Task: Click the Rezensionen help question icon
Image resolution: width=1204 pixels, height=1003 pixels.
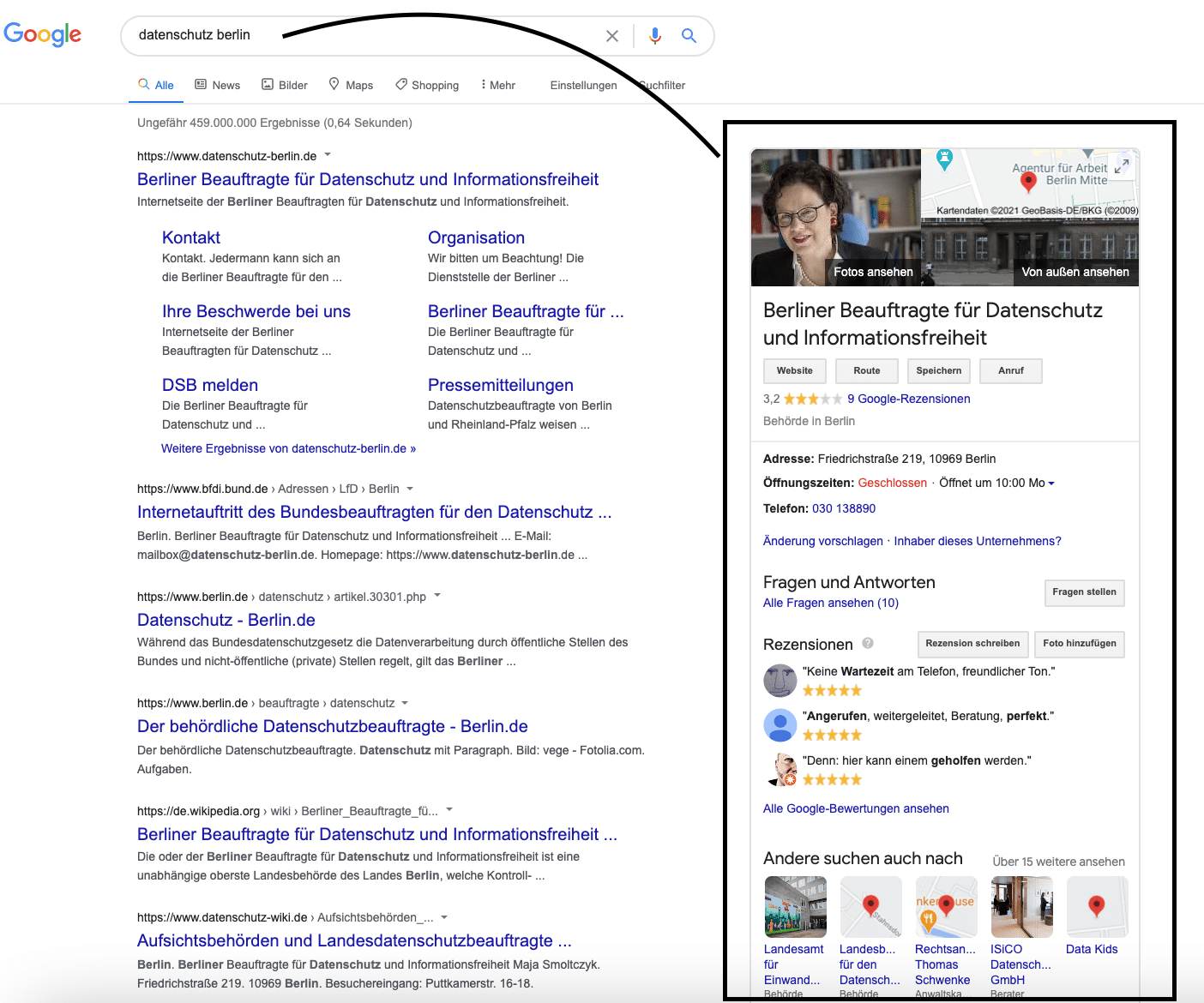Action: click(868, 643)
